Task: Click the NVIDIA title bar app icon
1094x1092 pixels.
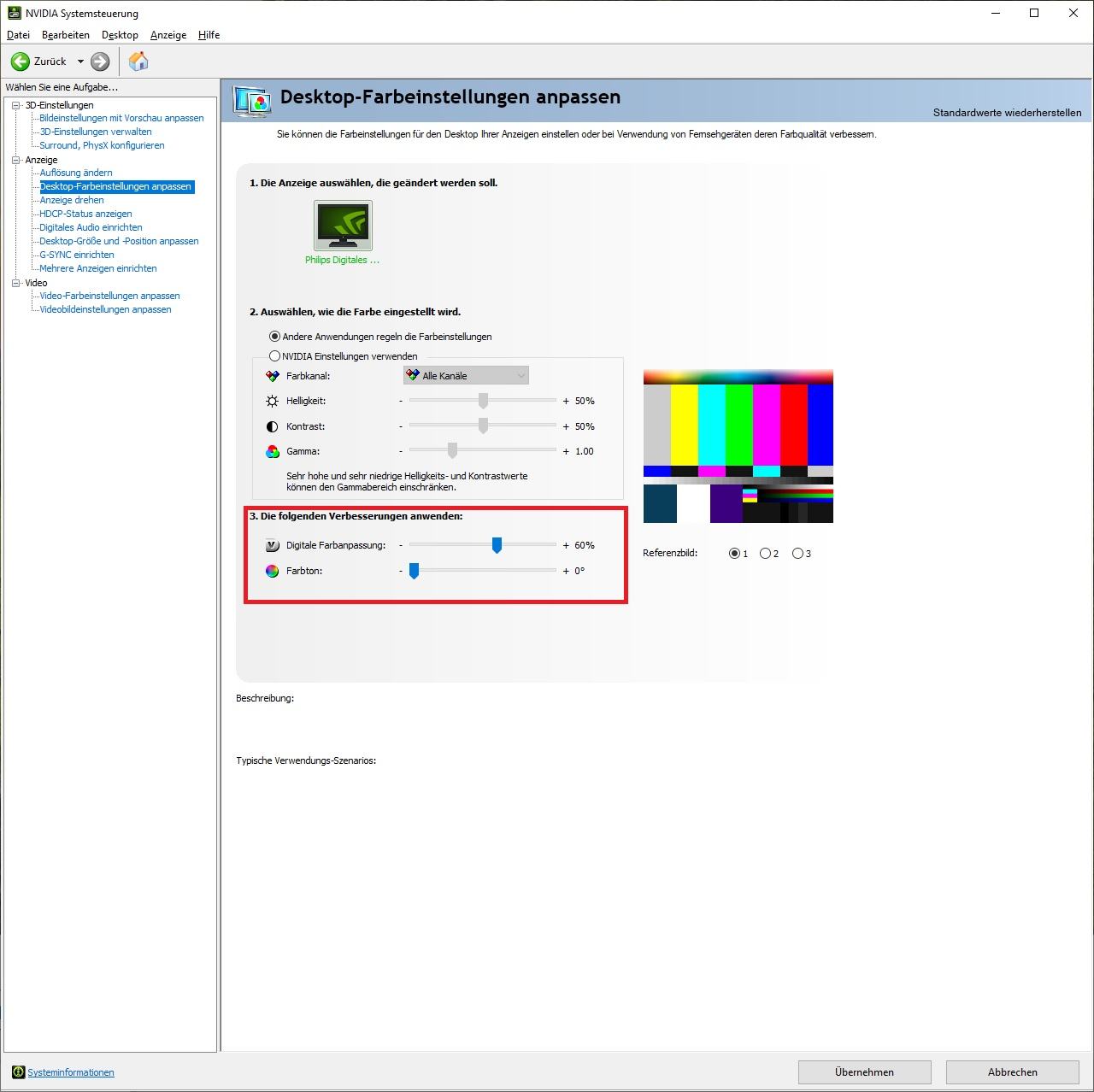Action: [15, 13]
